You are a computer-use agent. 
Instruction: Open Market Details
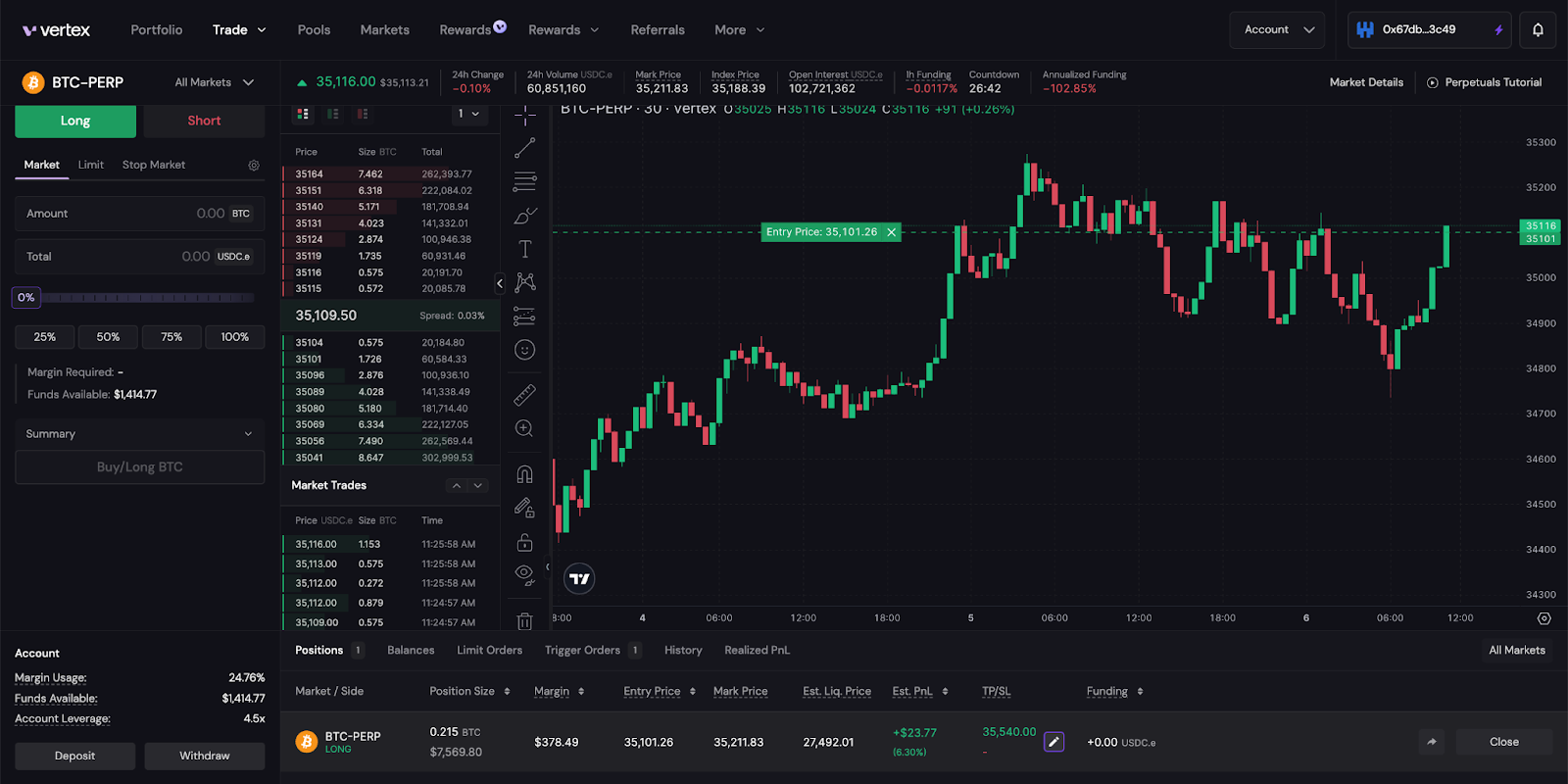pos(1366,82)
